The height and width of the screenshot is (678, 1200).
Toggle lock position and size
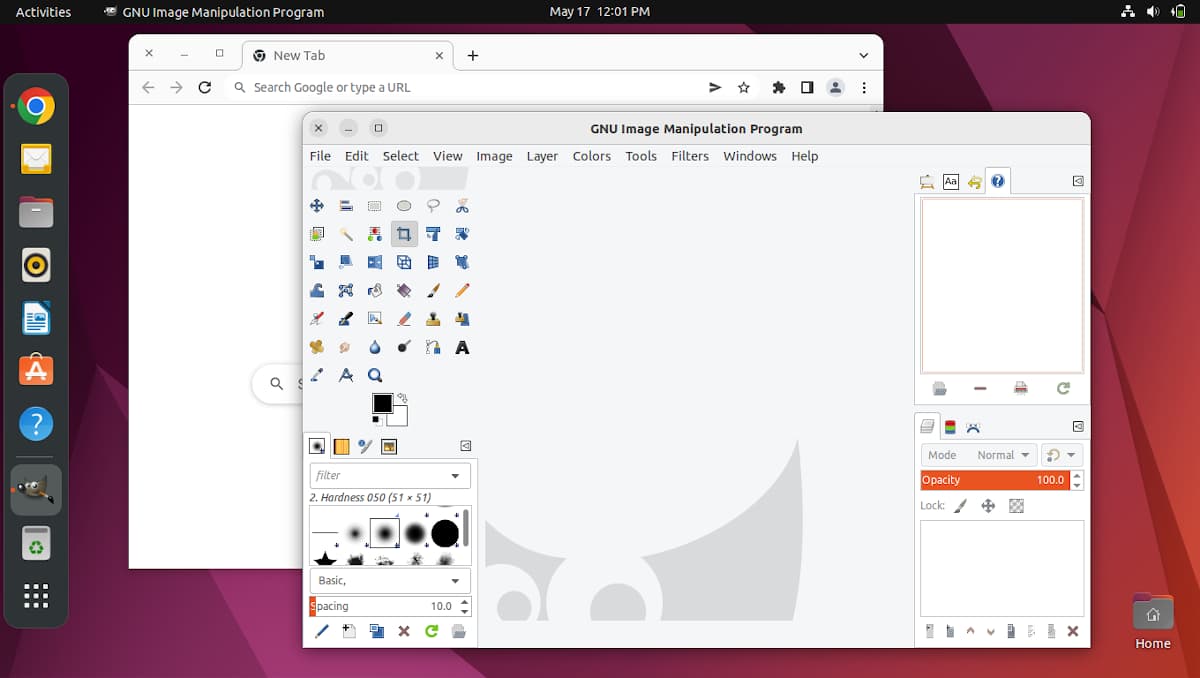988,506
